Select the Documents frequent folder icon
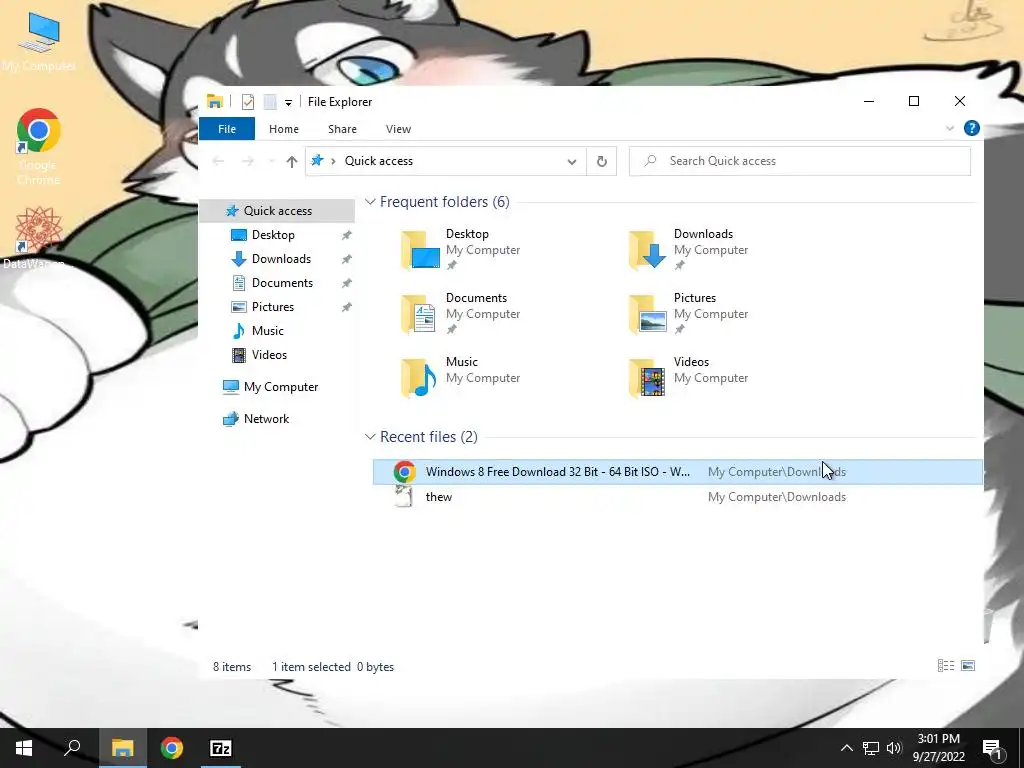This screenshot has width=1024, height=768. point(419,313)
